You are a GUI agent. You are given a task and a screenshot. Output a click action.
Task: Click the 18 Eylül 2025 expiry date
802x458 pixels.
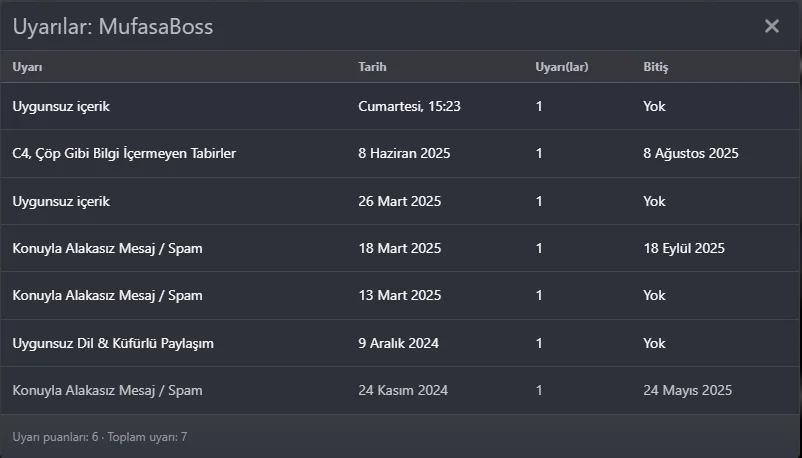pos(684,248)
